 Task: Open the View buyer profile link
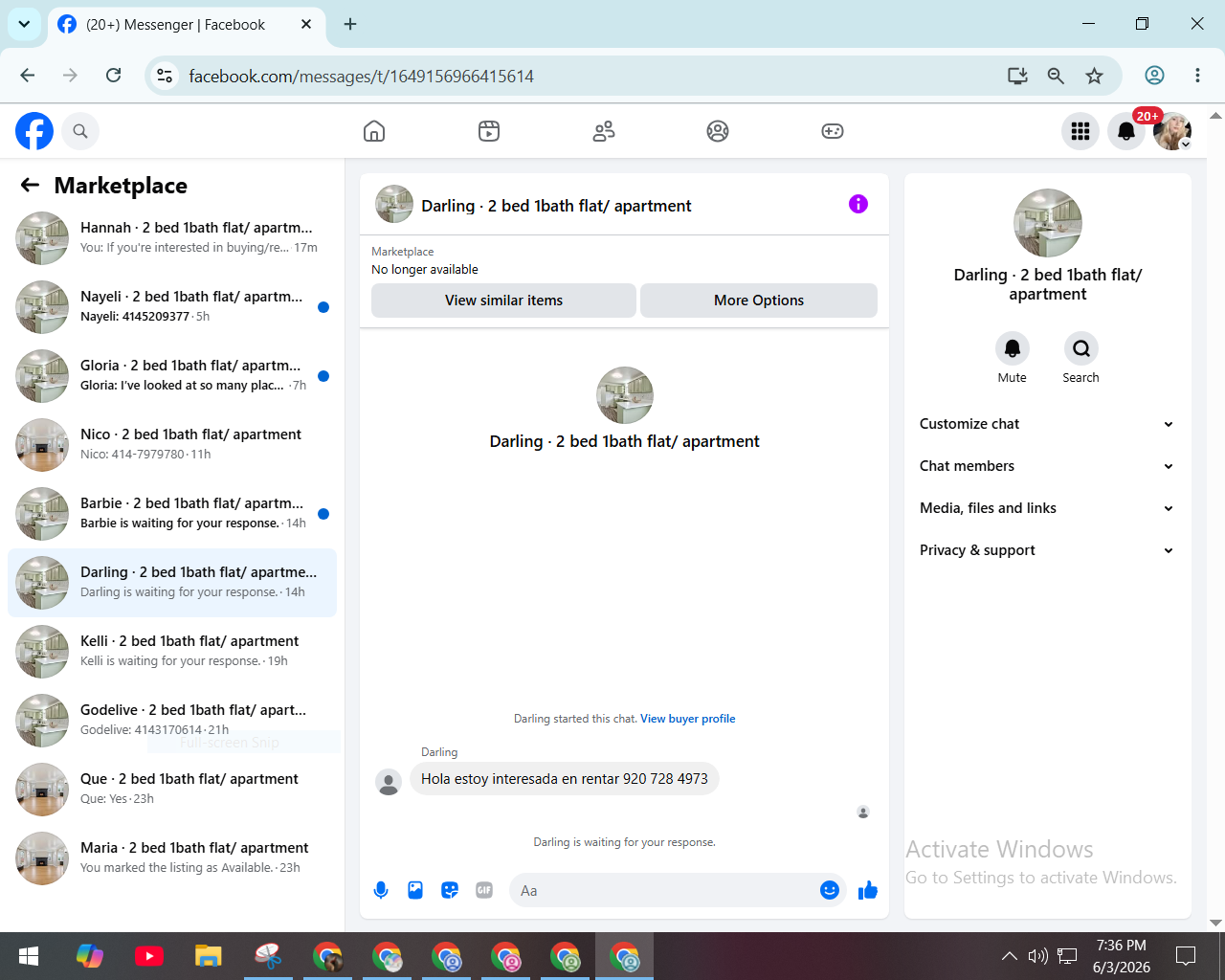click(x=688, y=719)
